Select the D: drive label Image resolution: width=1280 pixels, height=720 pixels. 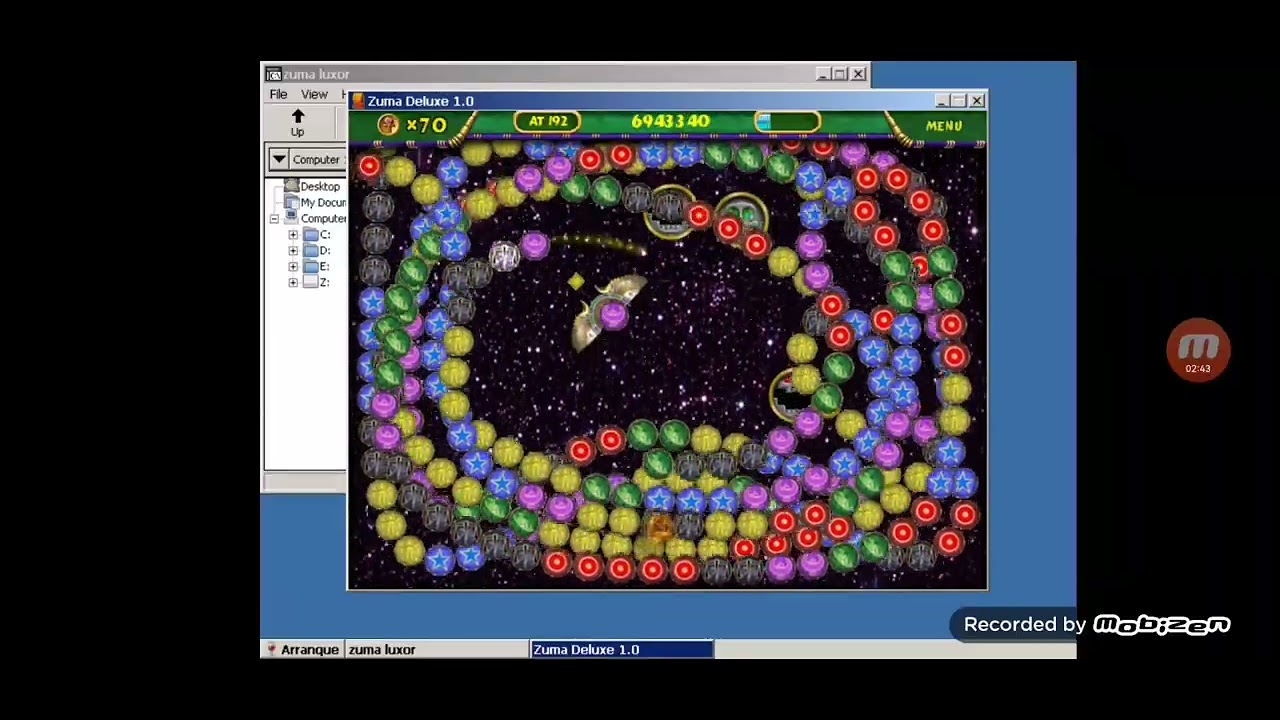point(325,250)
